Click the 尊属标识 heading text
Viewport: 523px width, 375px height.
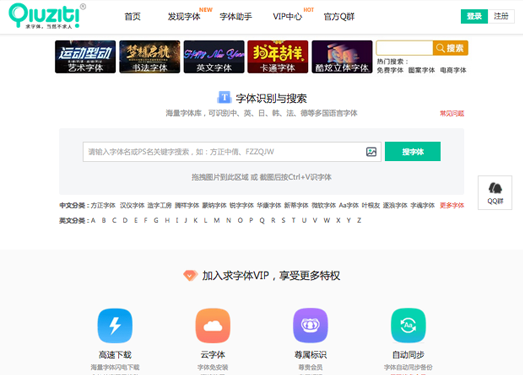pos(311,355)
